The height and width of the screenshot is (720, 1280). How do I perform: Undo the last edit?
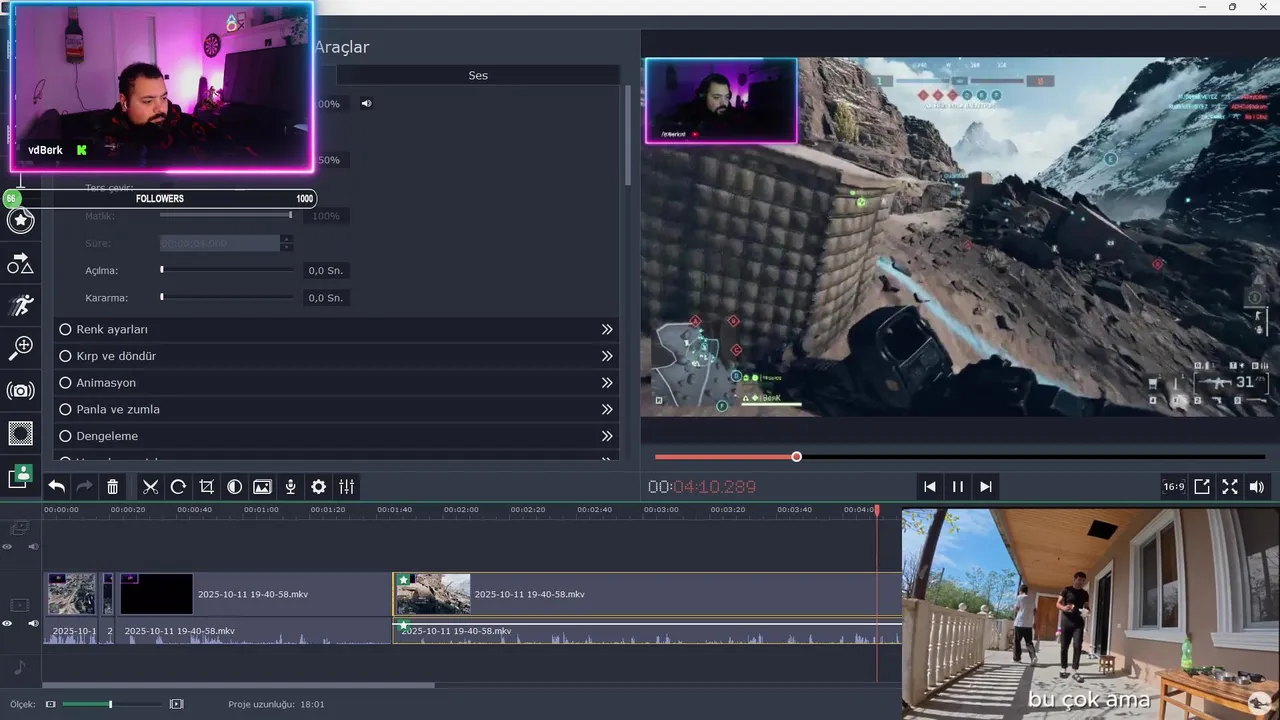pos(57,487)
